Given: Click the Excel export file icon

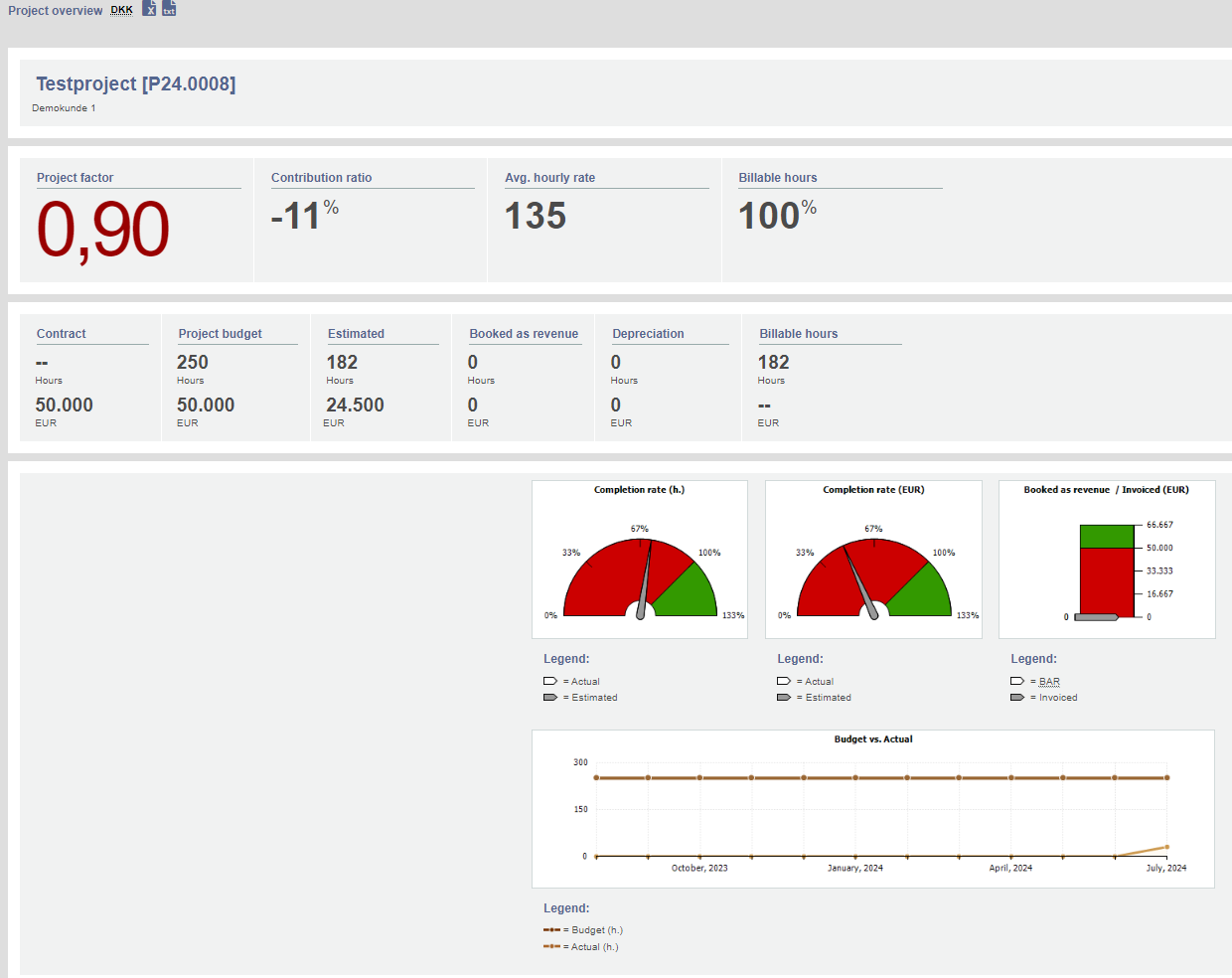Looking at the screenshot, I should (149, 8).
